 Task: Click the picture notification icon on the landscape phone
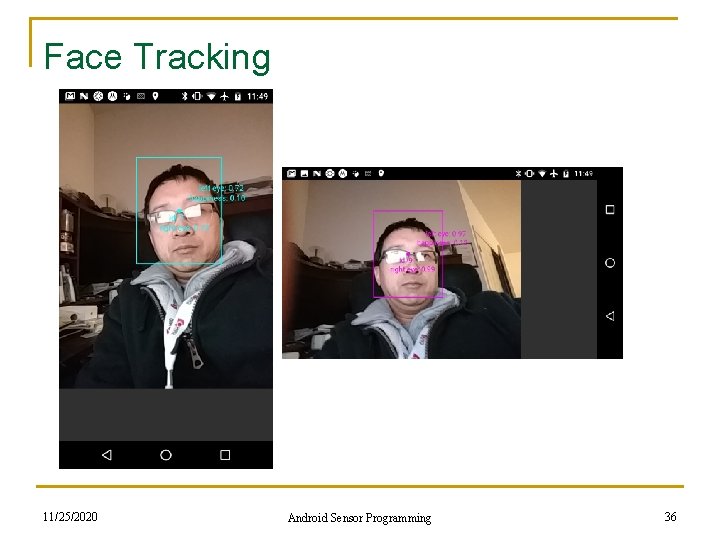pyautogui.click(x=304, y=173)
